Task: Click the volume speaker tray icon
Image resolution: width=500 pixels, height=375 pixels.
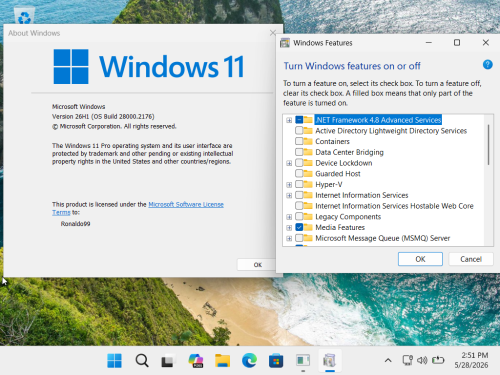Action: click(422, 360)
